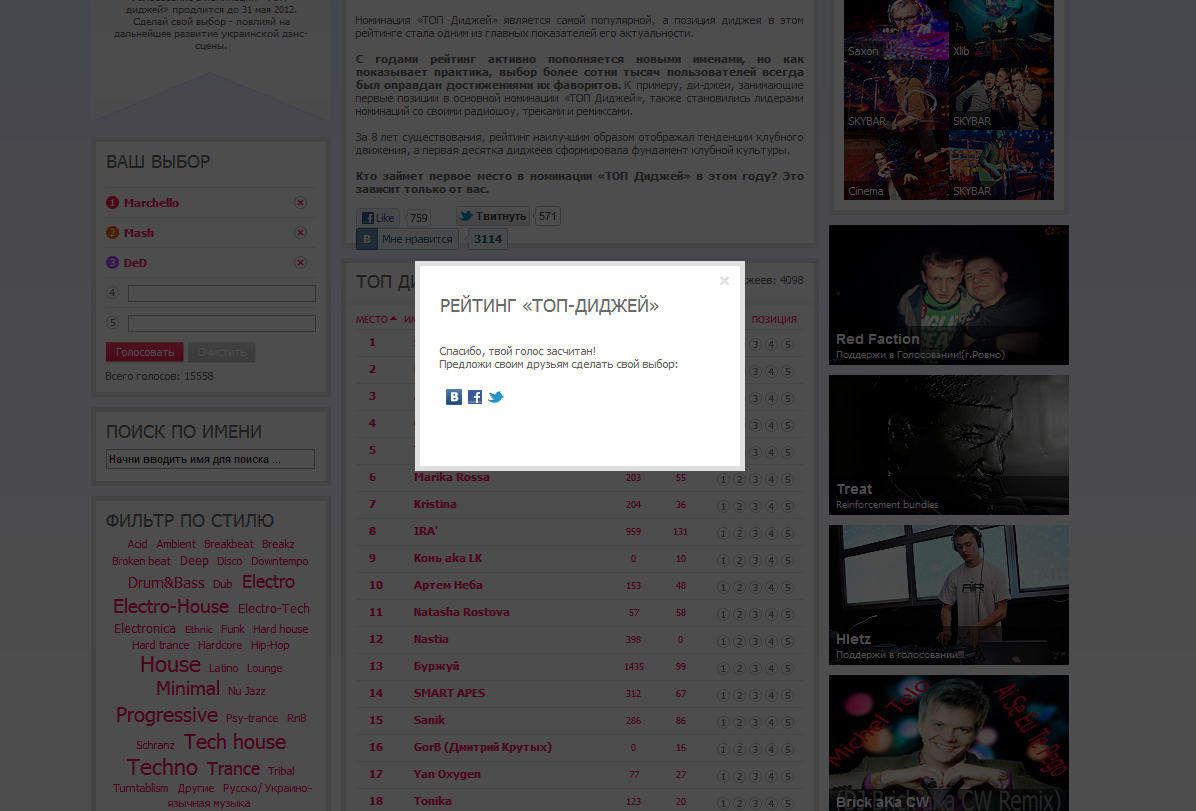The width and height of the screenshot is (1196, 811).
Task: Filter by Hip-Hop style
Action: (270, 645)
